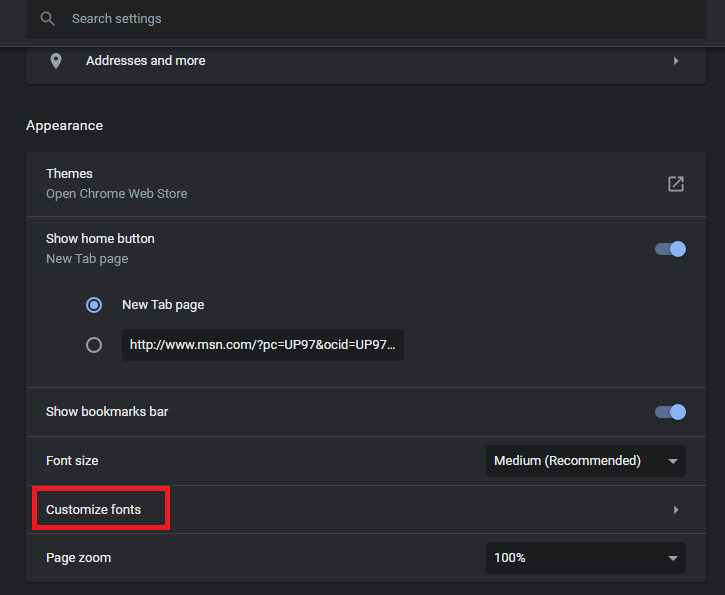Click the New Tab page radio label
725x595 pixels.
(163, 305)
